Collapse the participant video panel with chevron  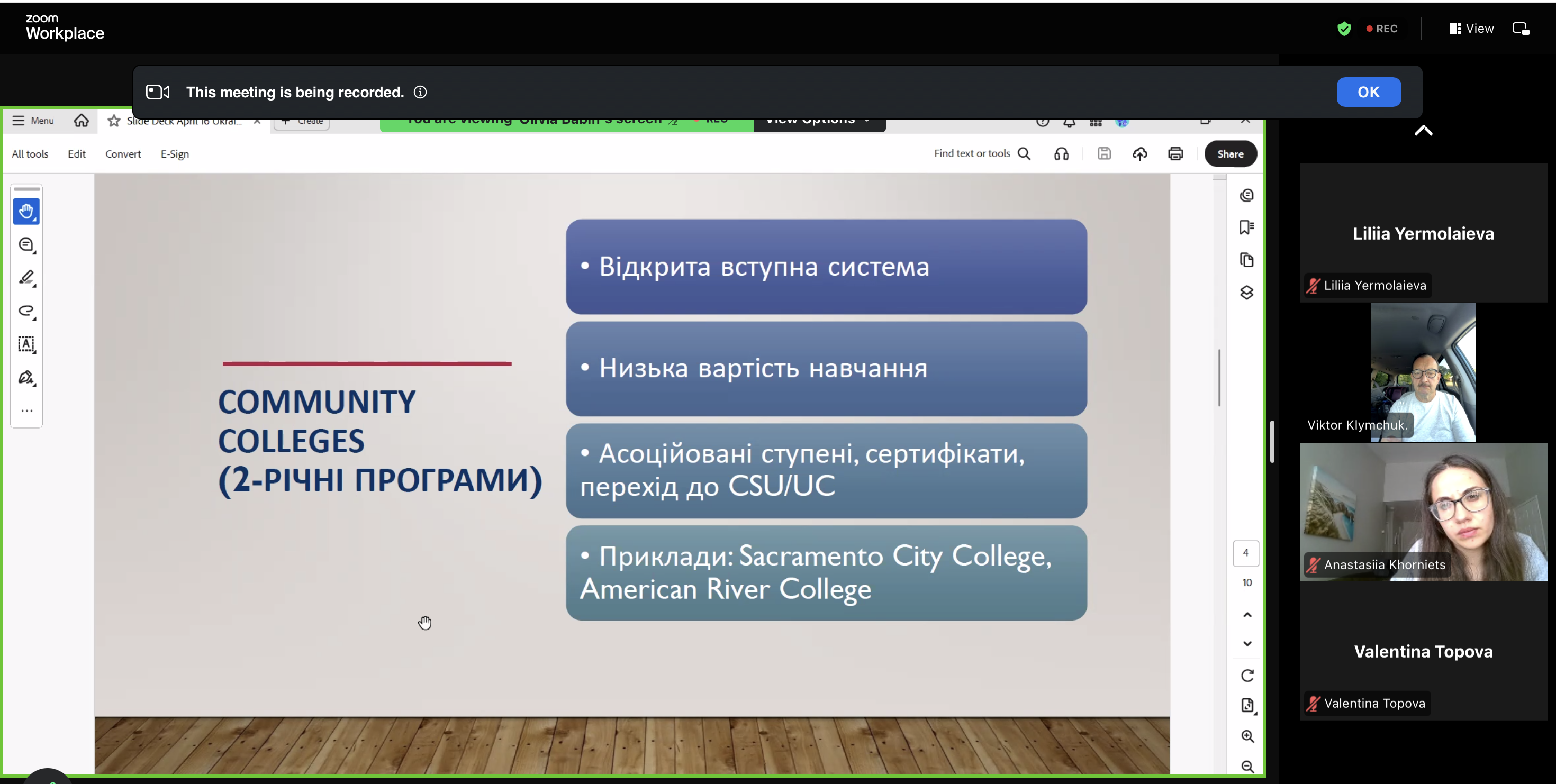tap(1423, 130)
